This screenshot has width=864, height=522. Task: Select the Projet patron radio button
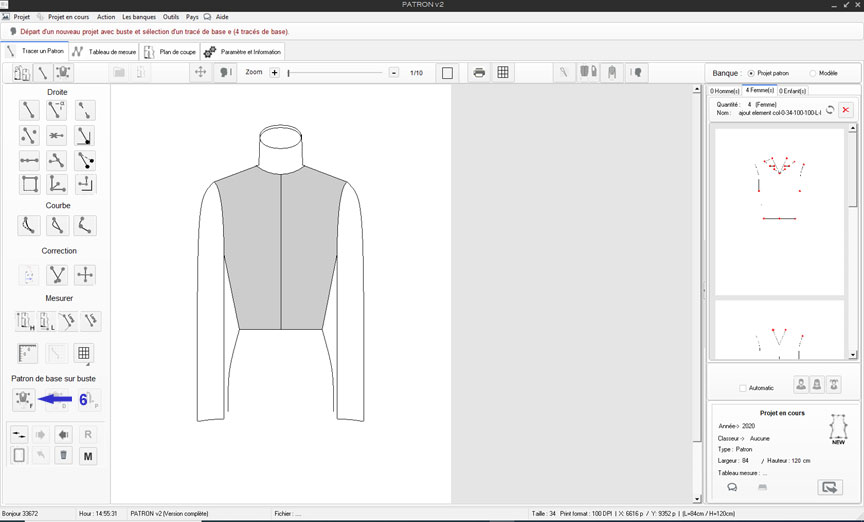point(752,73)
